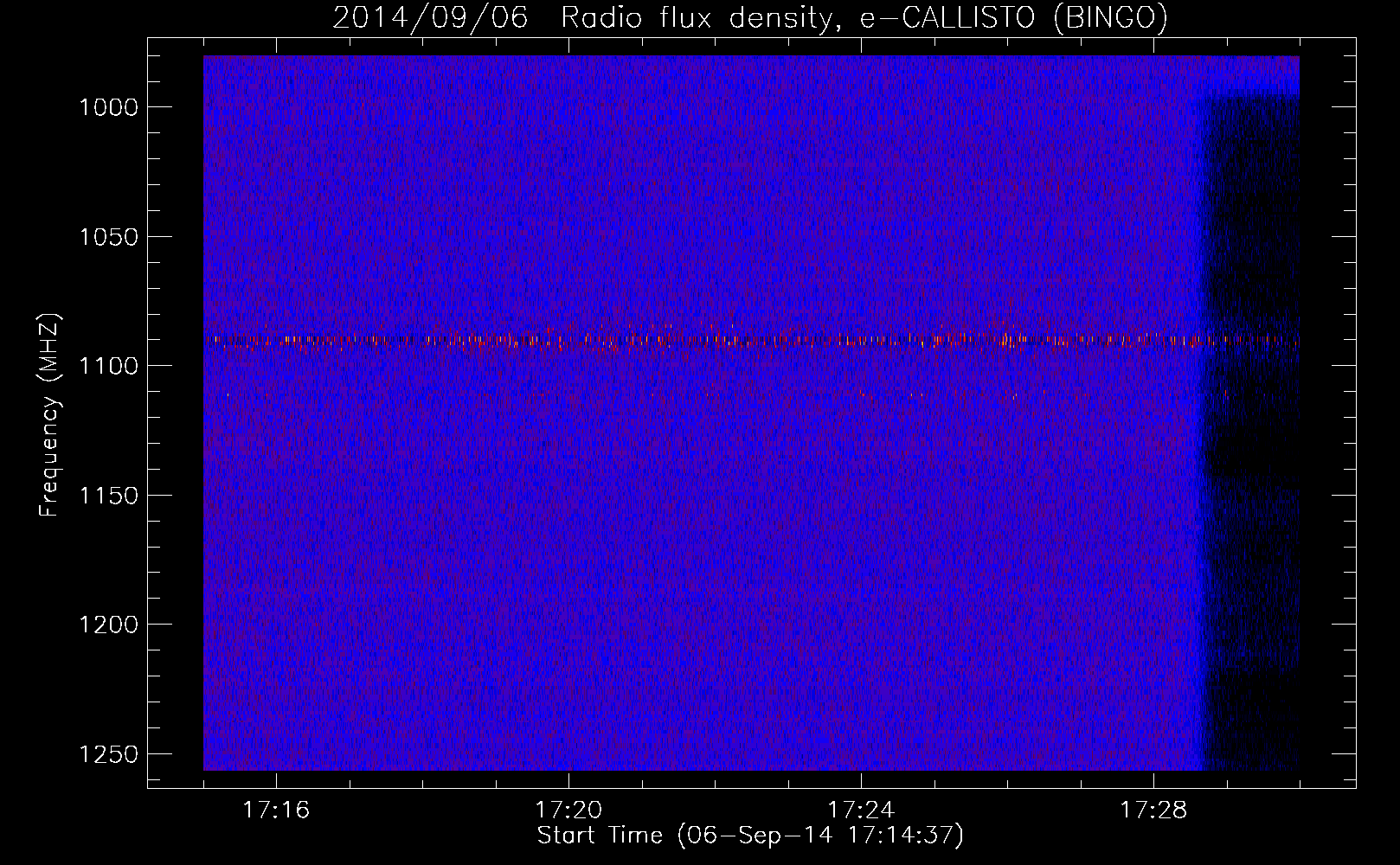Click the dark region after 17:28 in the spectrogram
Screen dimensions: 1400x865
tap(1251, 432)
